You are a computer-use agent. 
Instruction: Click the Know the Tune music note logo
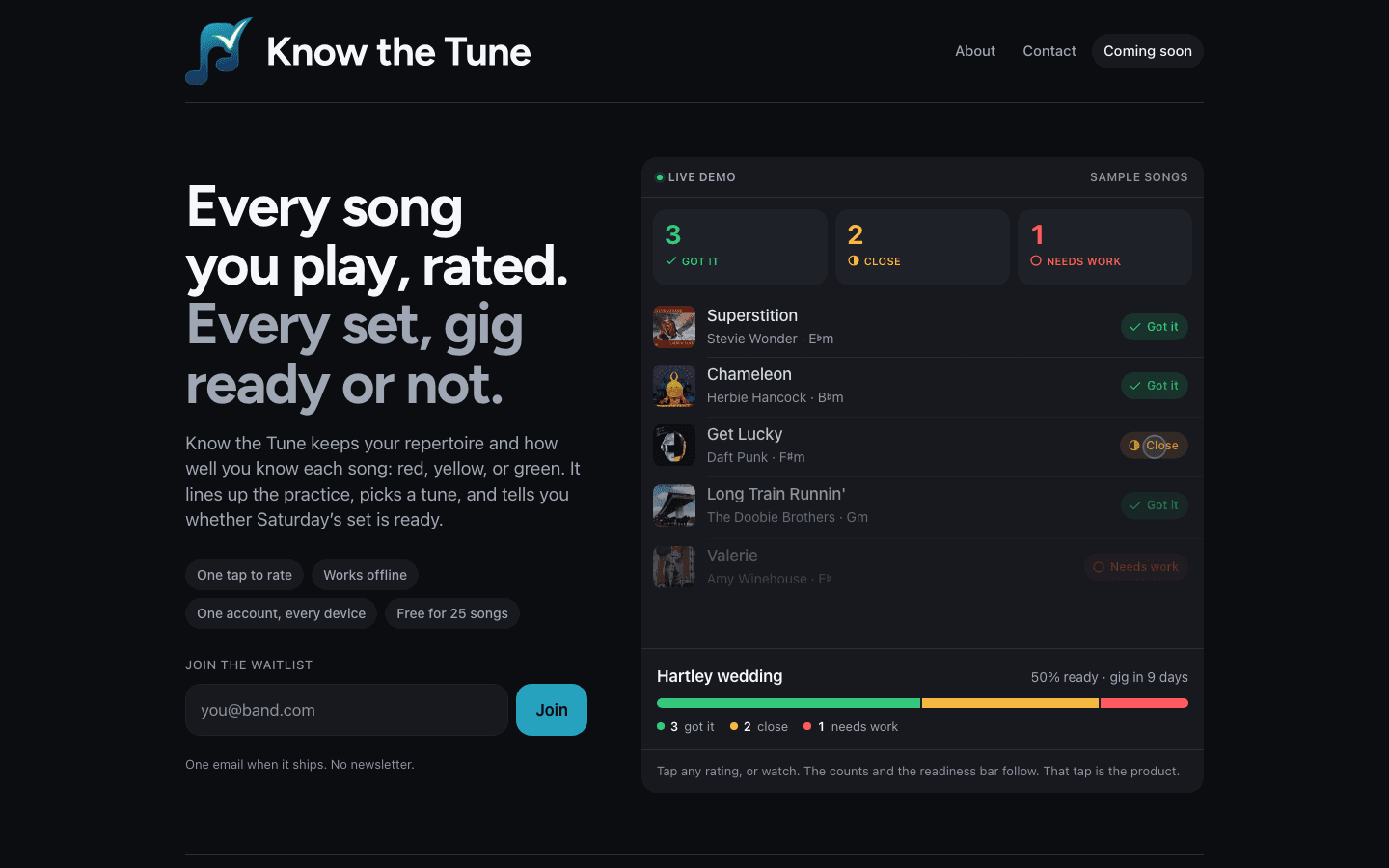pos(219,51)
